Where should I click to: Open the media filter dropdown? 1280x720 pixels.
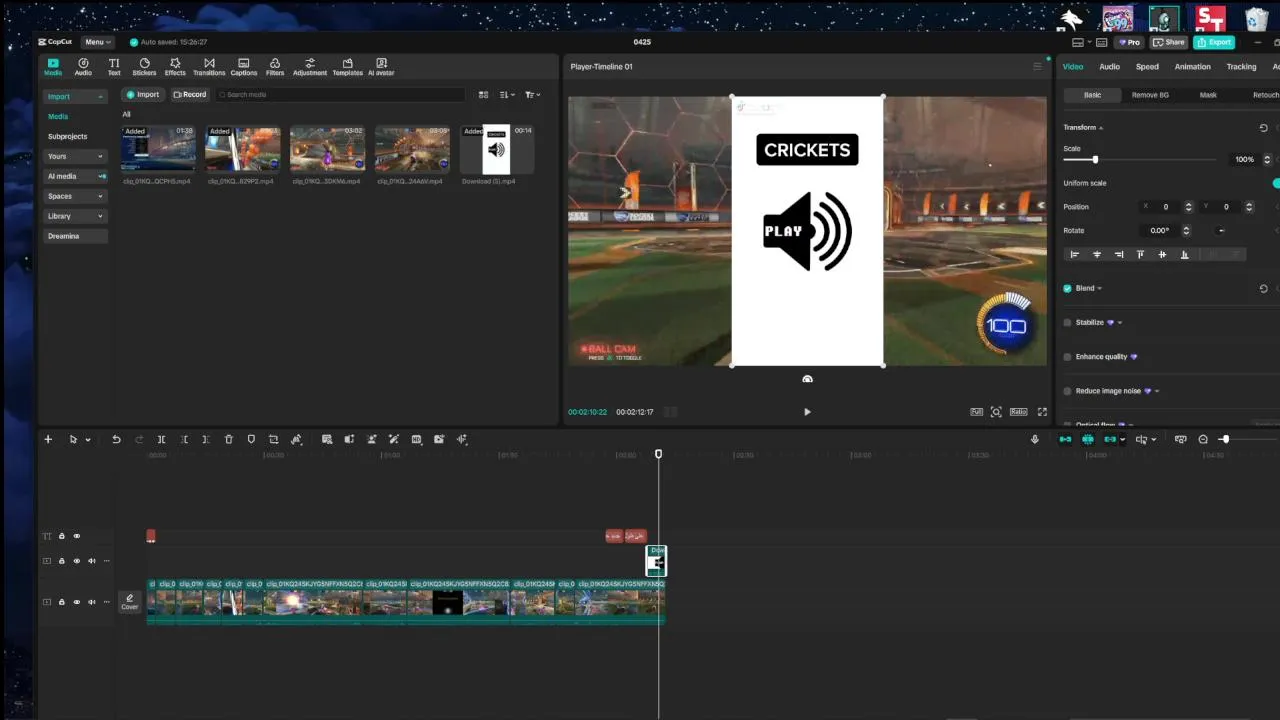[533, 95]
